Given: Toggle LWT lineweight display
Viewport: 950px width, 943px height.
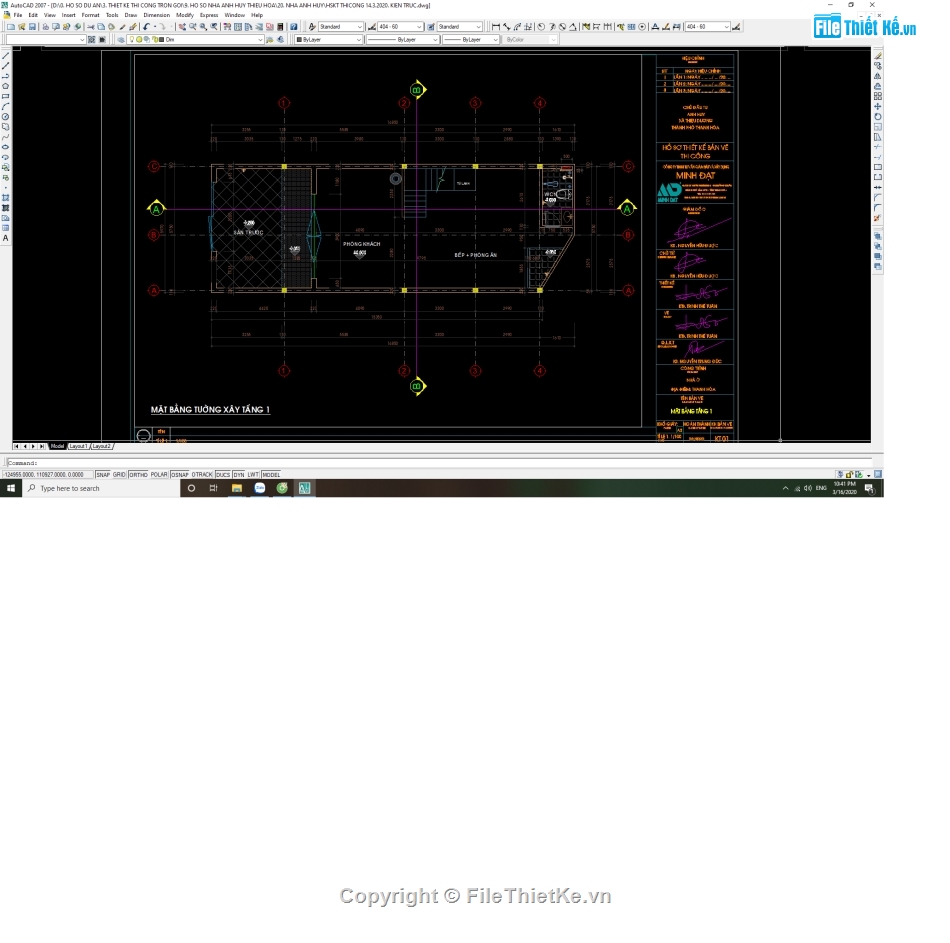Looking at the screenshot, I should 253,475.
